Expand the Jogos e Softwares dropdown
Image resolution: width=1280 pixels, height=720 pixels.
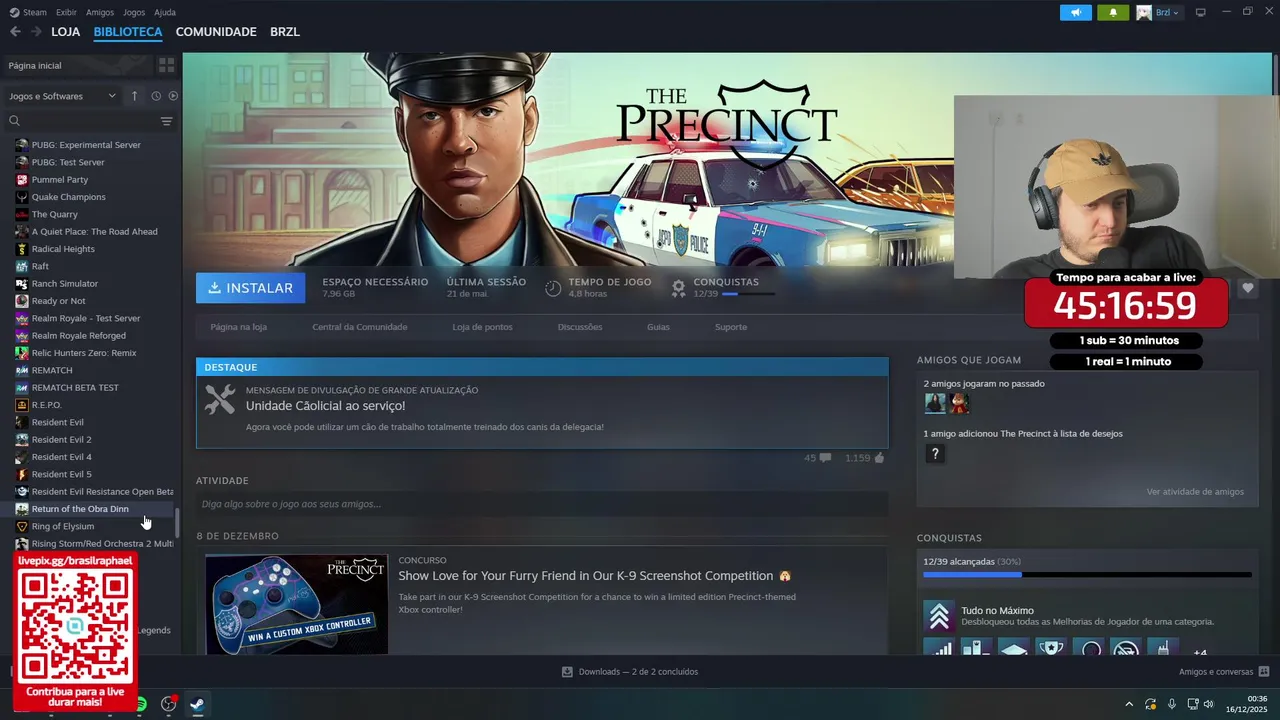click(63, 96)
